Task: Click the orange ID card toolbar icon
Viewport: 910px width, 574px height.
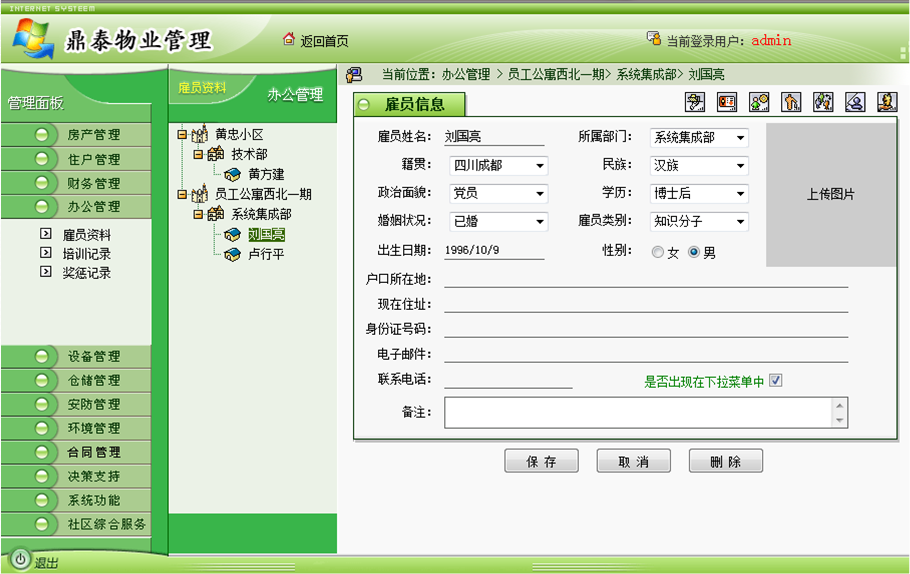Action: point(727,102)
